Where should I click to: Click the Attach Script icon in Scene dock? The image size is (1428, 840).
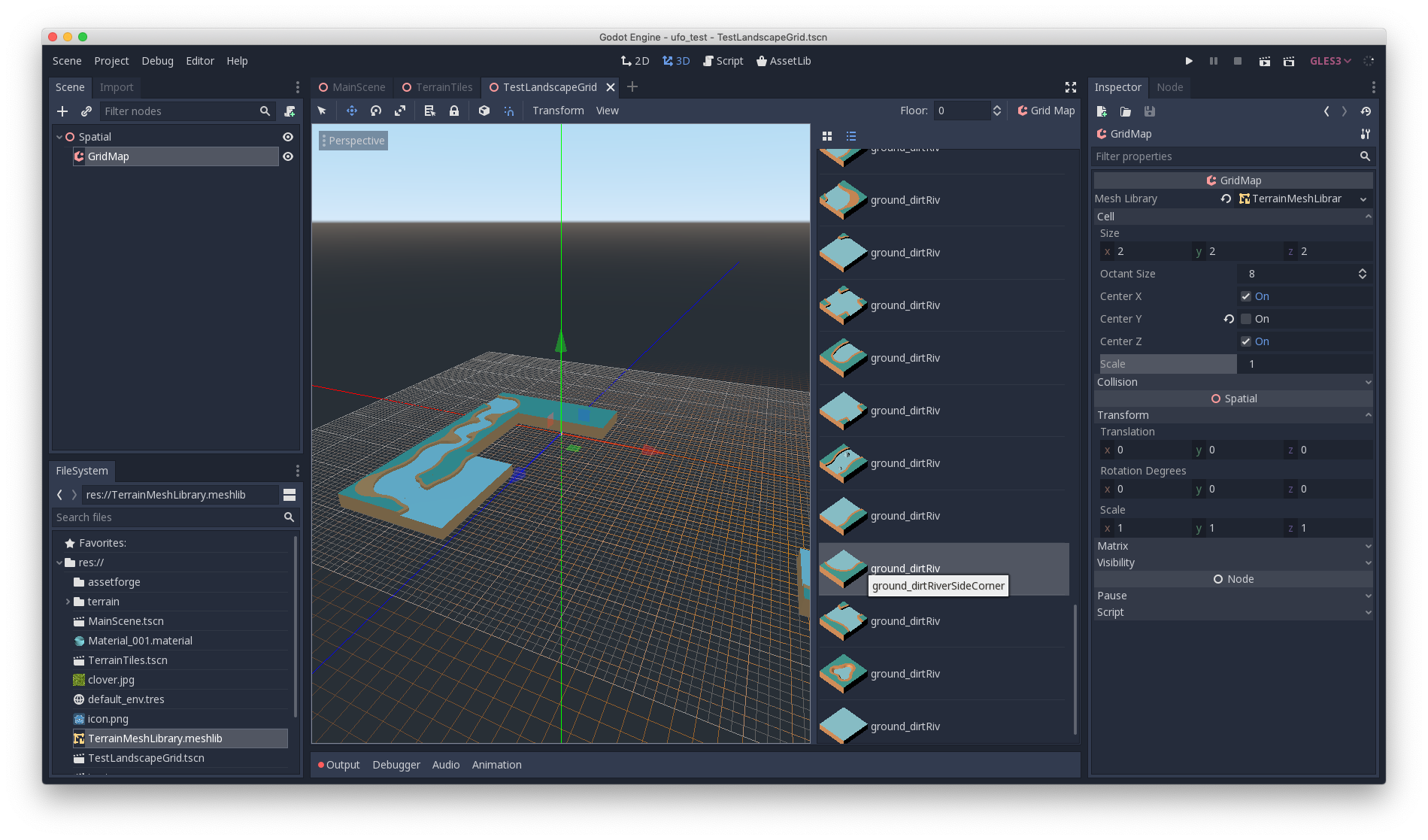(x=290, y=111)
